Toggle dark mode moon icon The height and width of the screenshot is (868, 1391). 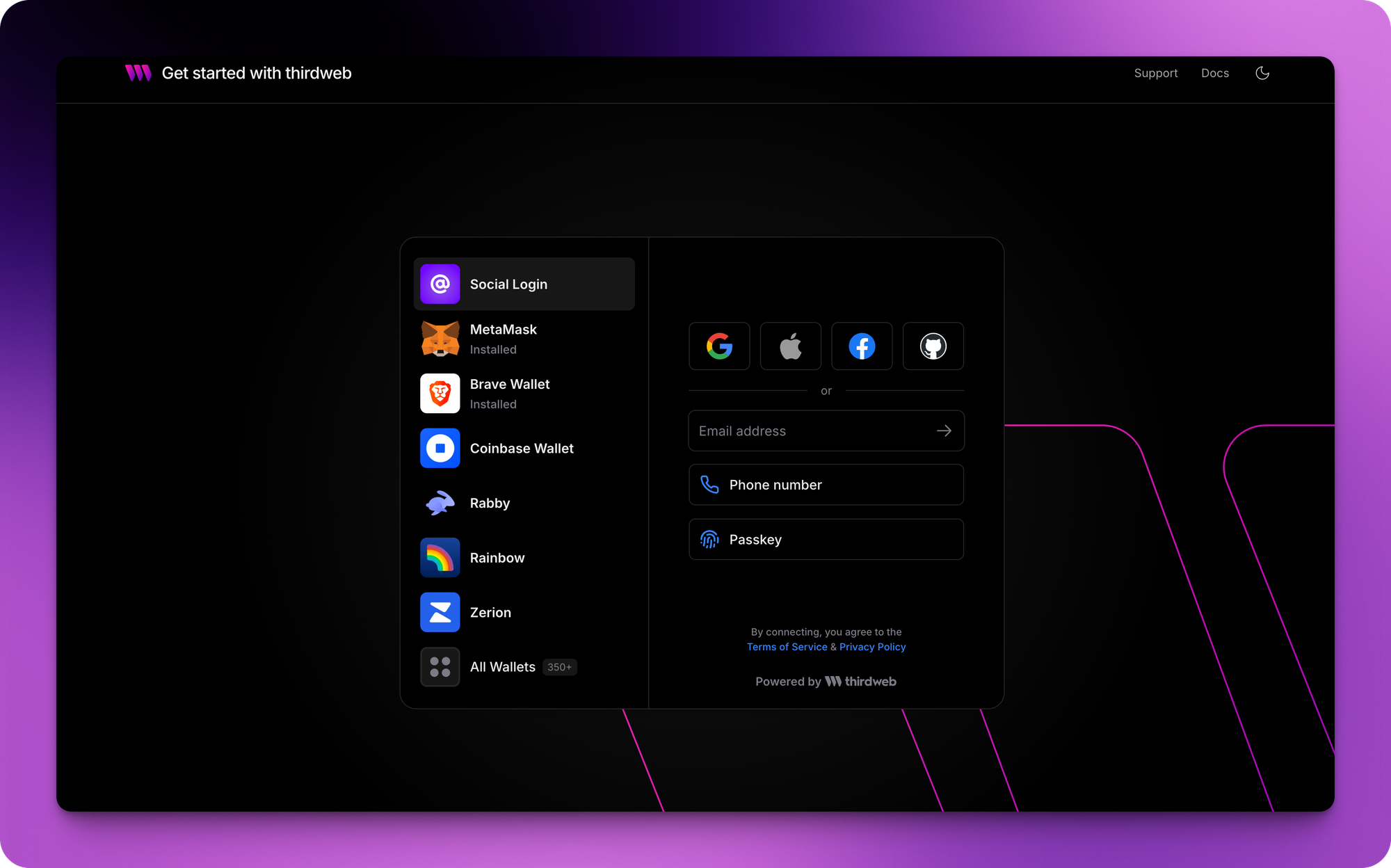[1262, 73]
